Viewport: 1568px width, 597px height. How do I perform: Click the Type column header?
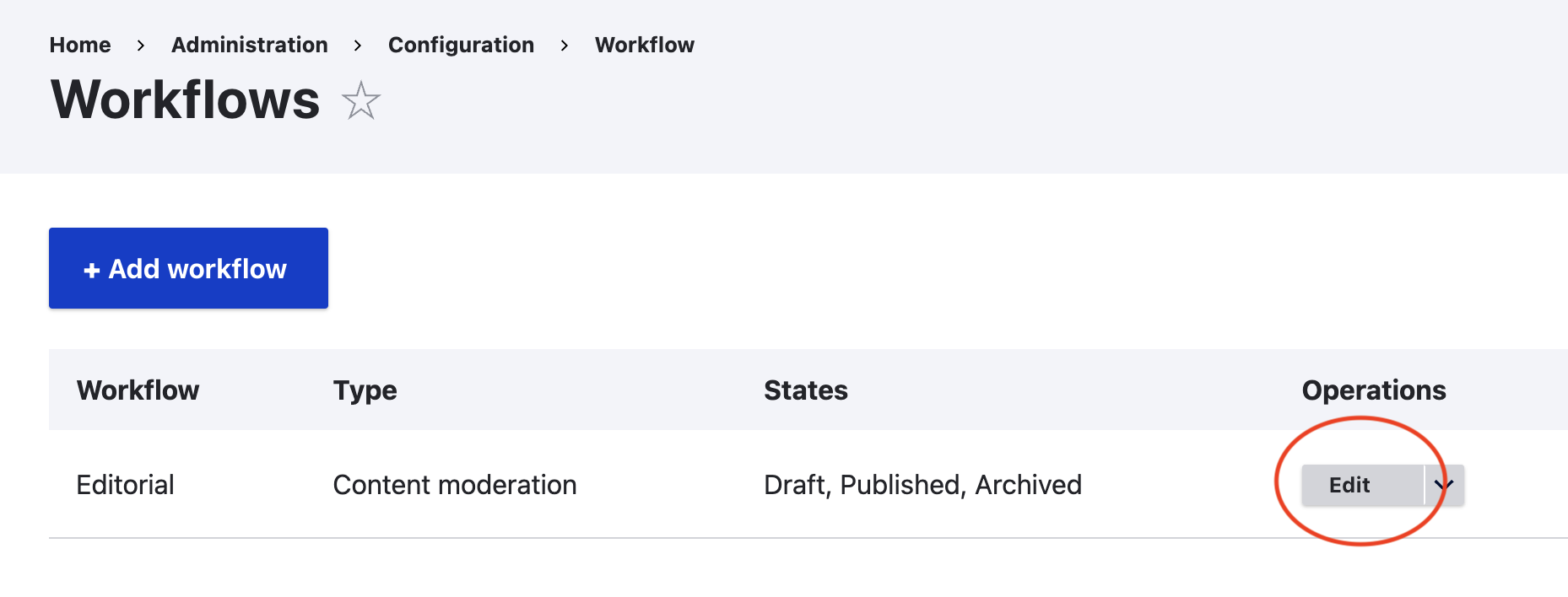pos(365,390)
